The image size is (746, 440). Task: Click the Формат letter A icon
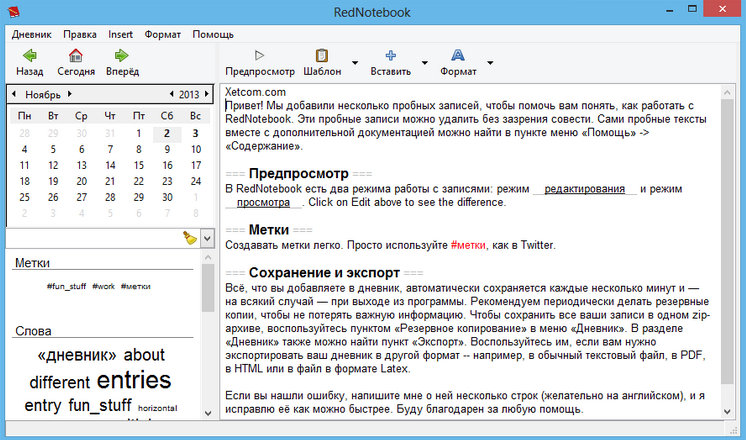pyautogui.click(x=458, y=56)
